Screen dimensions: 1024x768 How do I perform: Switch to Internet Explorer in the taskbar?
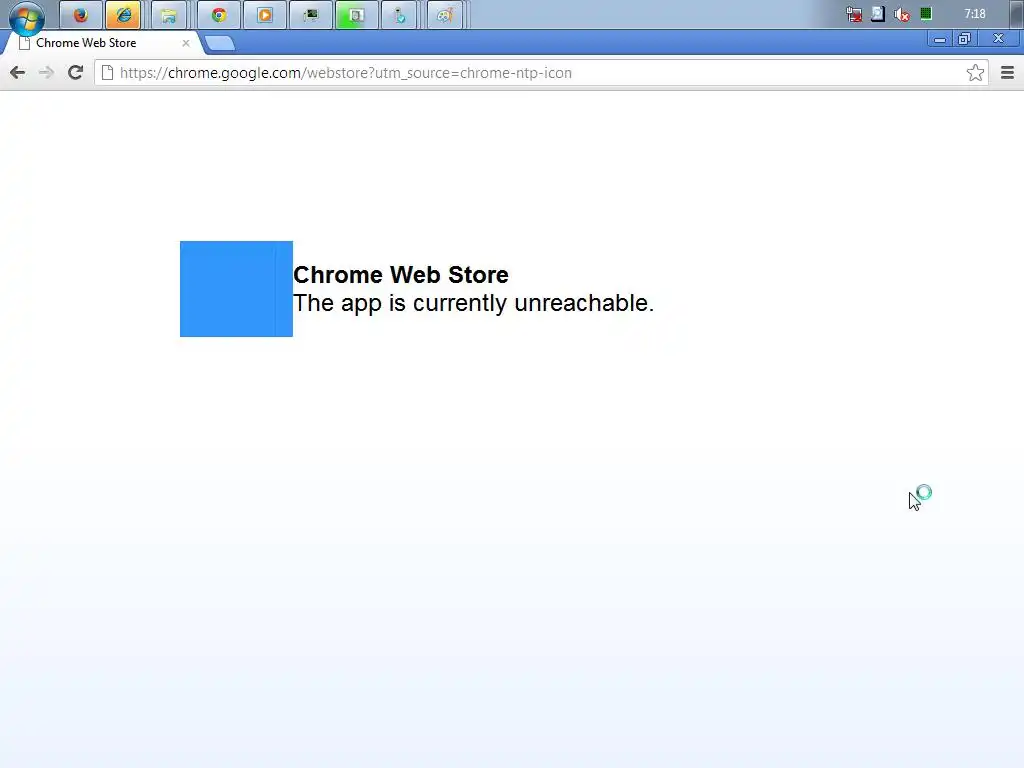(x=123, y=15)
